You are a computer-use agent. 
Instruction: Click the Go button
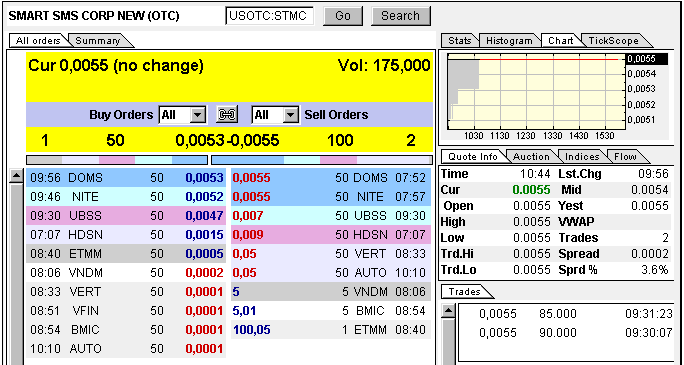pyautogui.click(x=343, y=16)
